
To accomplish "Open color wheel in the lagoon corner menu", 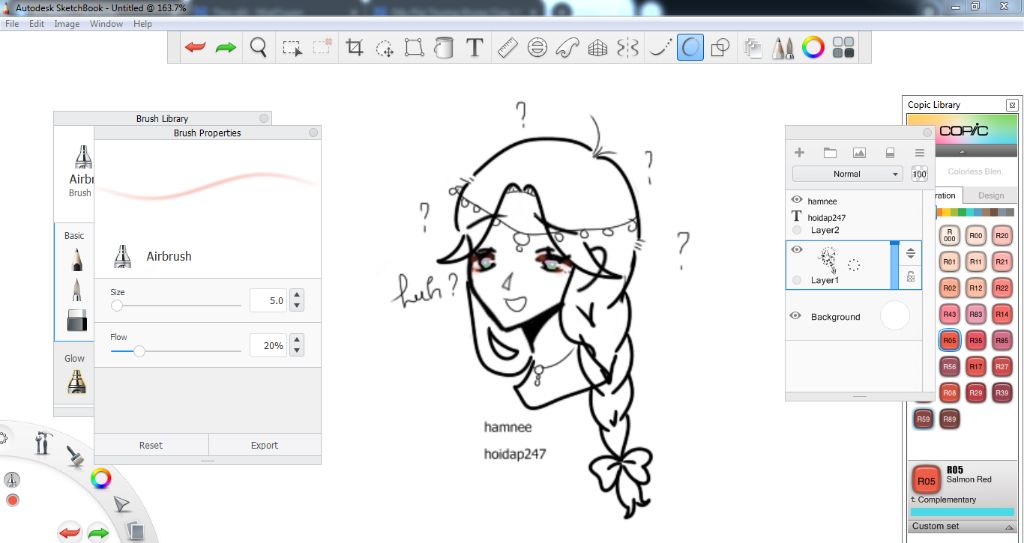I will [x=101, y=478].
